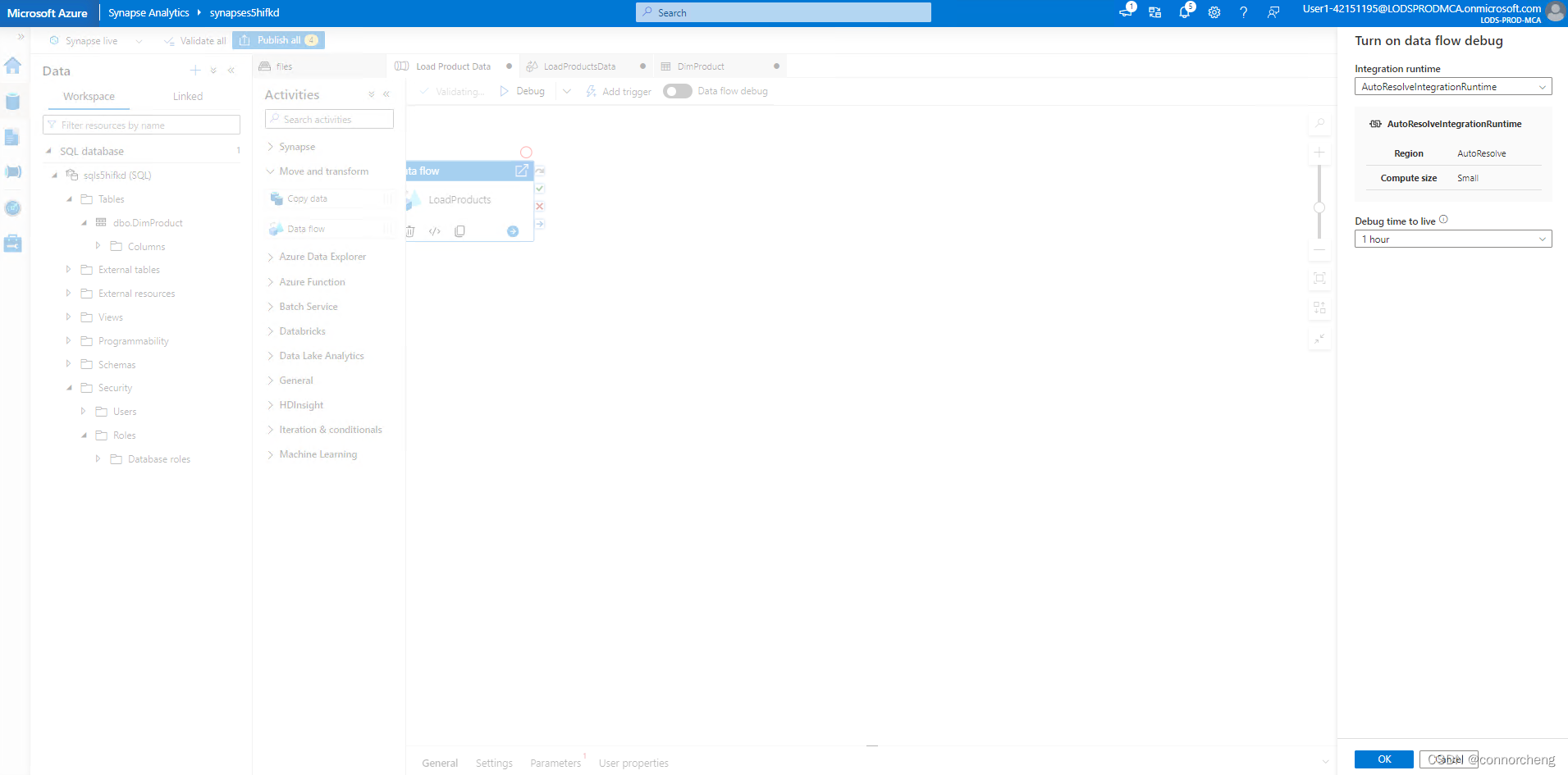Click OK to enable debug
This screenshot has height=775, width=1568.
pyautogui.click(x=1384, y=759)
